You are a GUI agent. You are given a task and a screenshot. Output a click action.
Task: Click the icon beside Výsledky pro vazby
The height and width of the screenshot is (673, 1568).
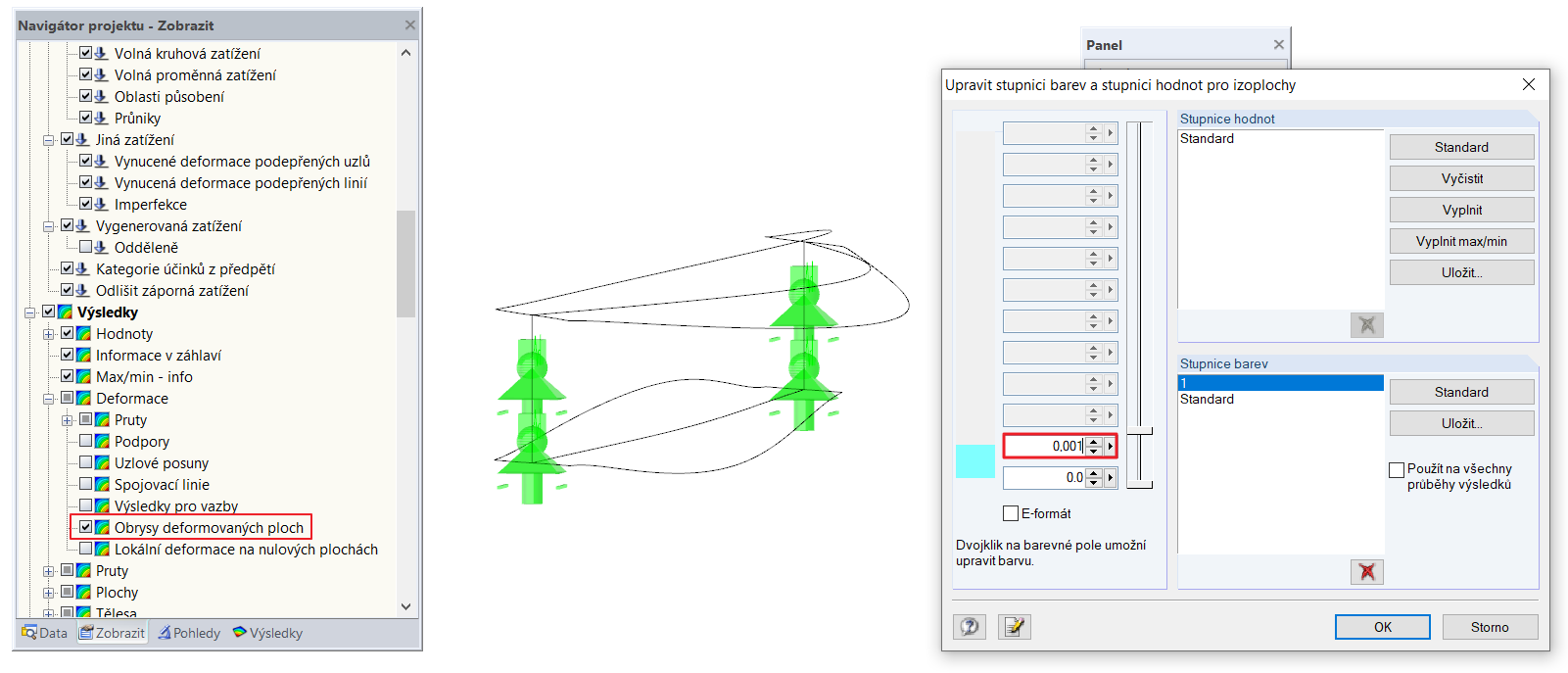pyautogui.click(x=102, y=505)
